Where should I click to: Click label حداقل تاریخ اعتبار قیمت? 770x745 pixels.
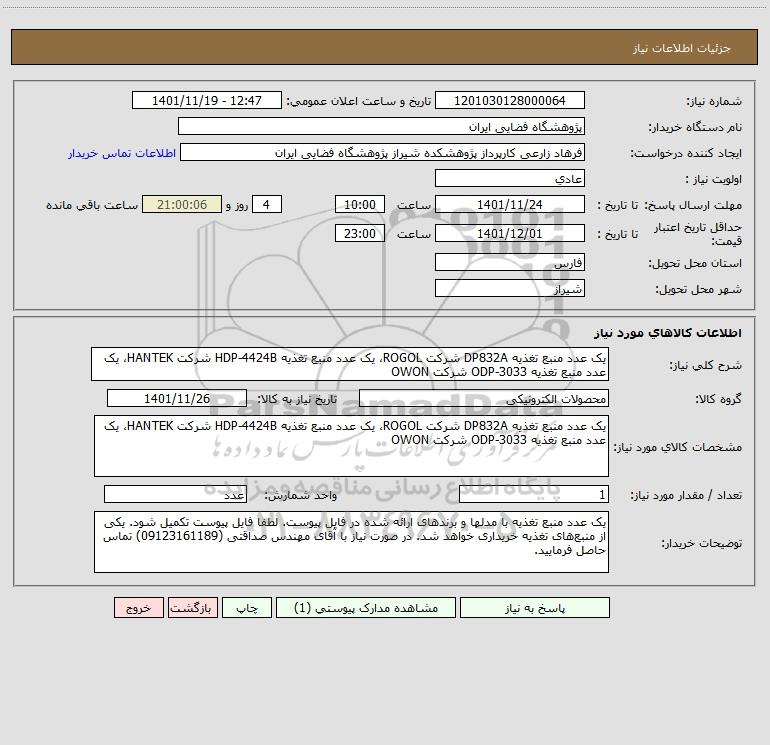(698, 234)
